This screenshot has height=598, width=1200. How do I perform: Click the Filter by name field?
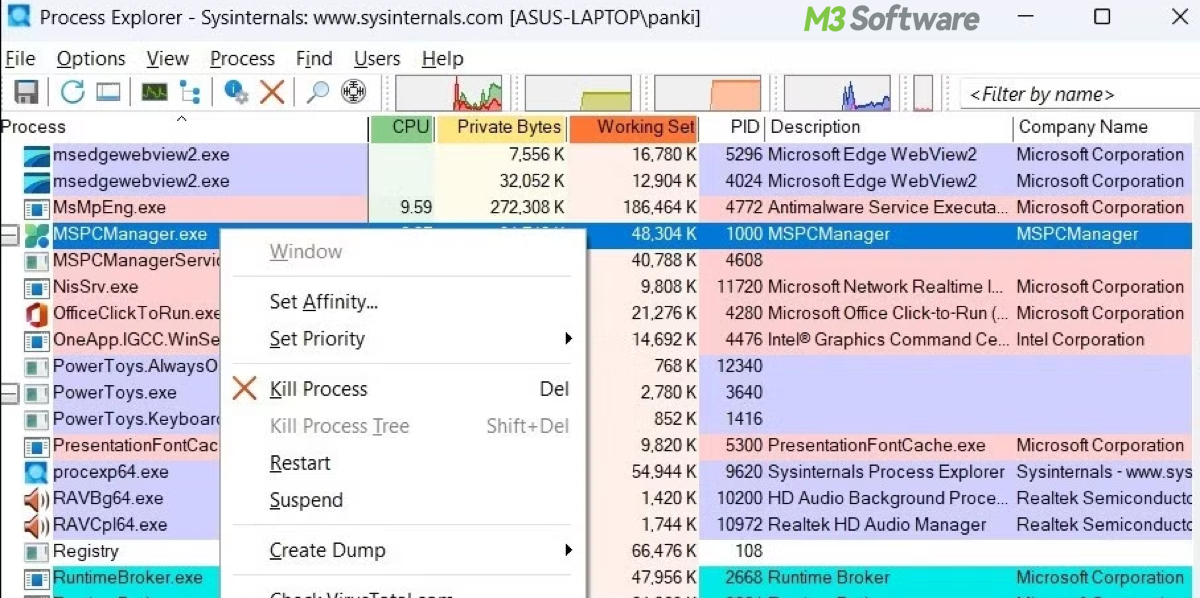(x=1078, y=95)
